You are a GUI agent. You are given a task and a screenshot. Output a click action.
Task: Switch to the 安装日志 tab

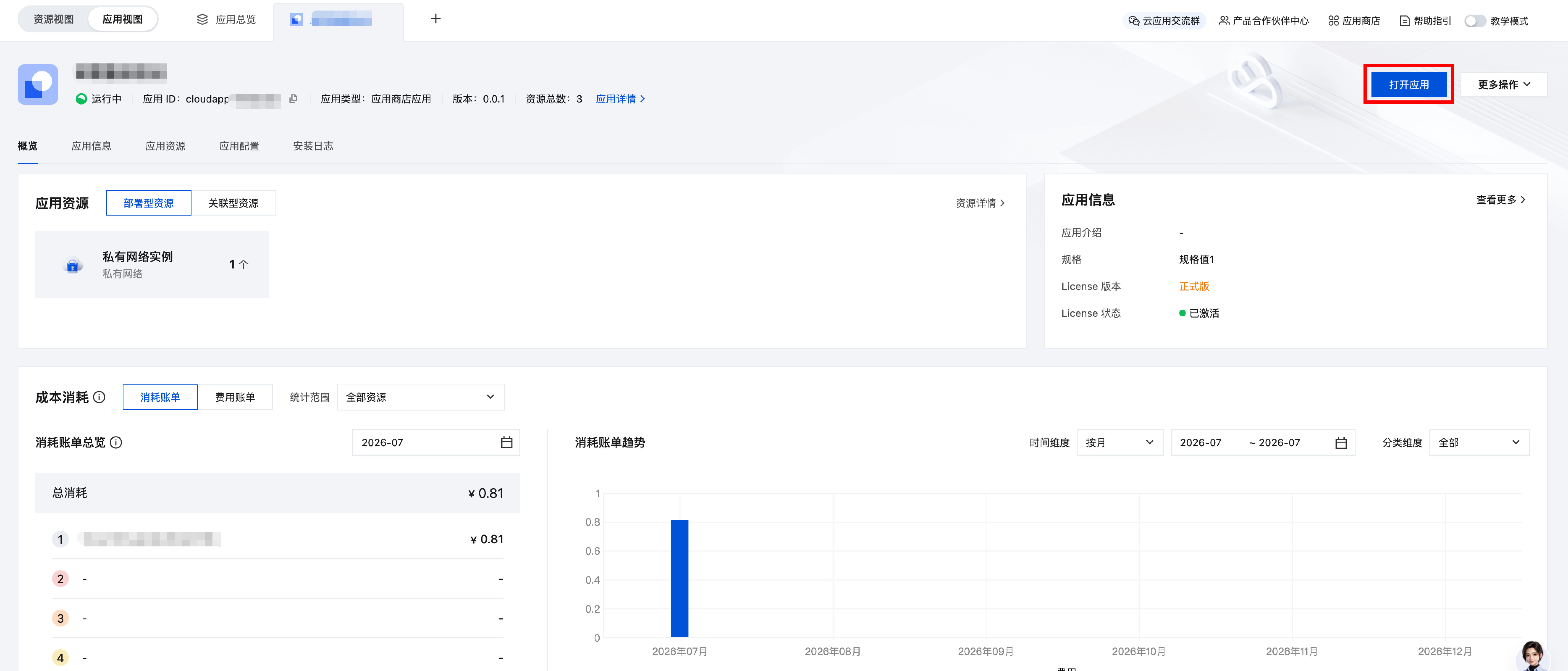(313, 146)
